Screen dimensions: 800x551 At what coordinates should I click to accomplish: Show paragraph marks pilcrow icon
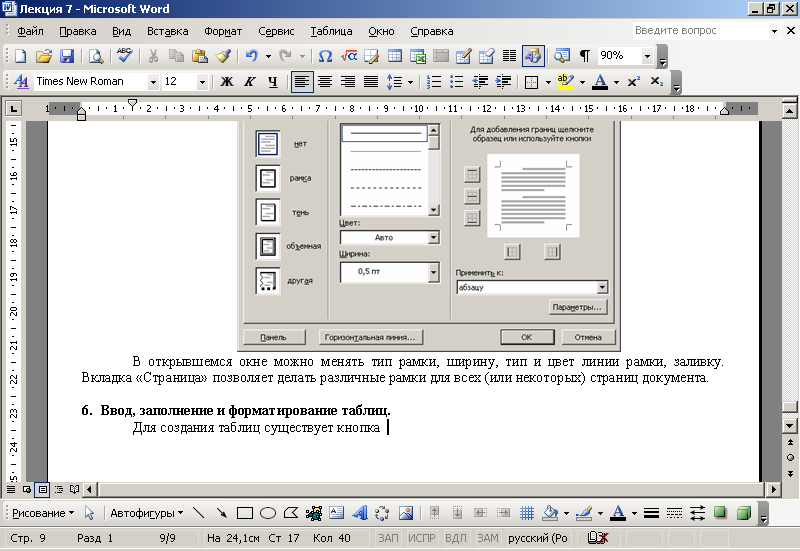tap(585, 56)
